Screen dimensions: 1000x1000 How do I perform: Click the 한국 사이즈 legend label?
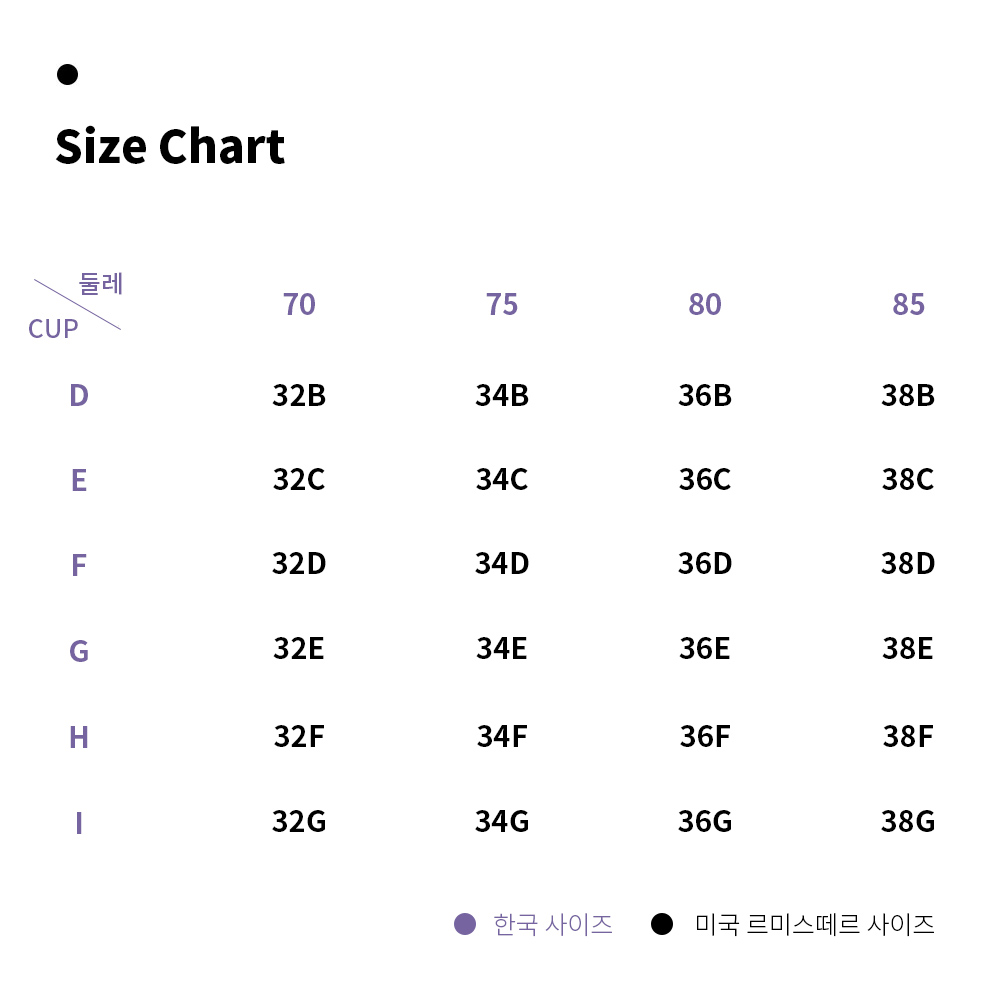click(553, 924)
